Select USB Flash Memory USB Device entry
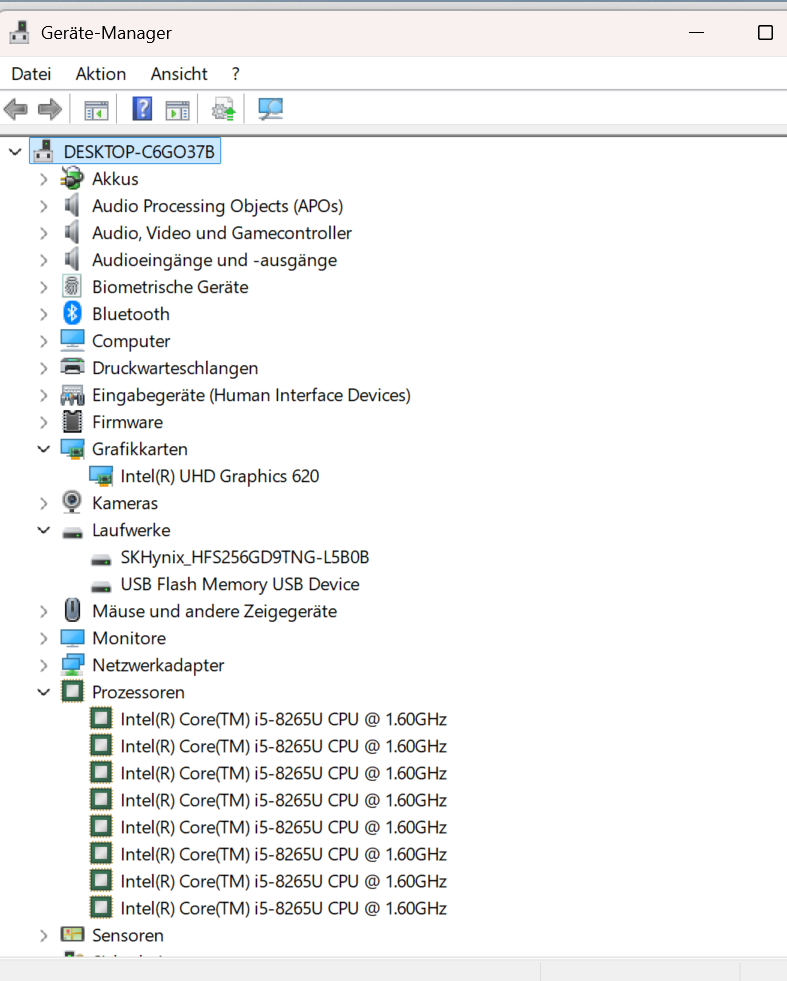Screen dimensions: 787x981 (240, 584)
